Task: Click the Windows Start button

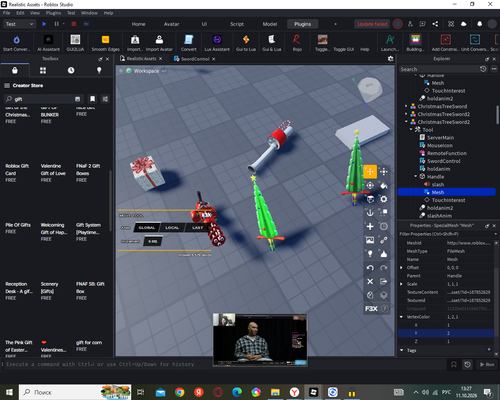Action: point(9,392)
